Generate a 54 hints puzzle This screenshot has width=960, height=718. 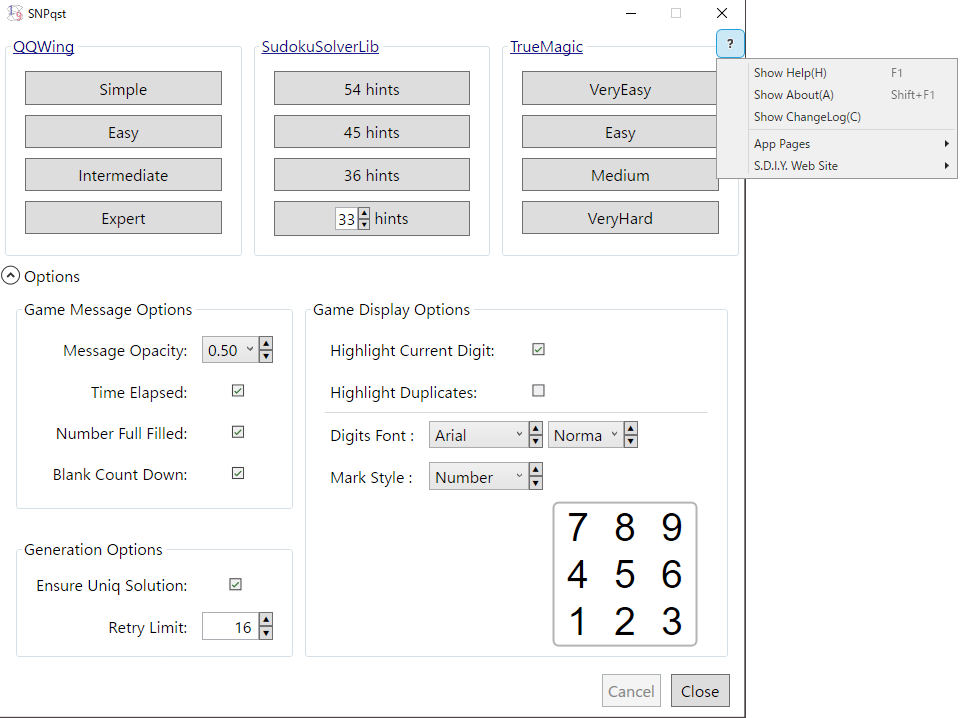[x=372, y=89]
